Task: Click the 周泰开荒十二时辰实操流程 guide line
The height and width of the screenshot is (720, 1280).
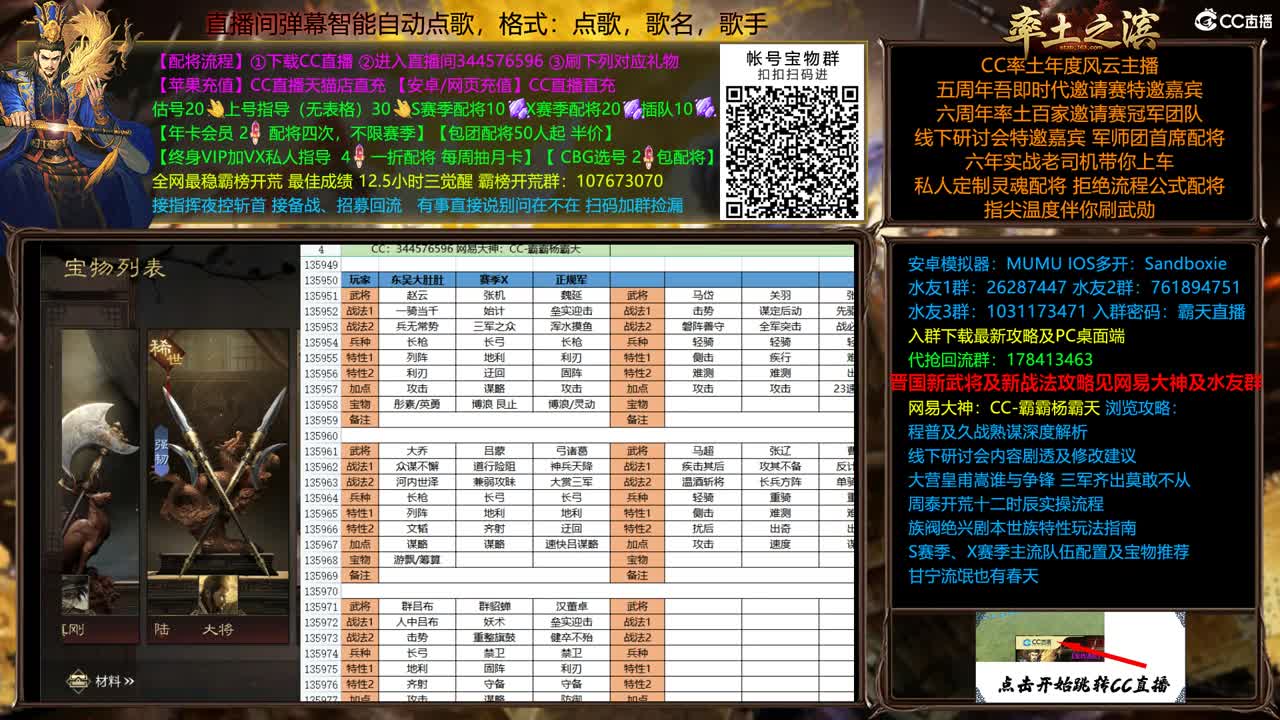Action: click(x=1005, y=504)
